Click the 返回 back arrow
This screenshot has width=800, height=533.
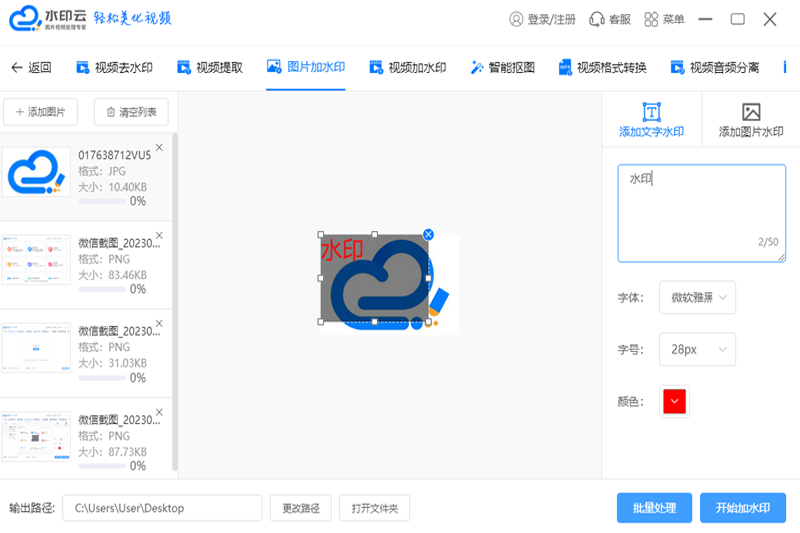tap(17, 68)
